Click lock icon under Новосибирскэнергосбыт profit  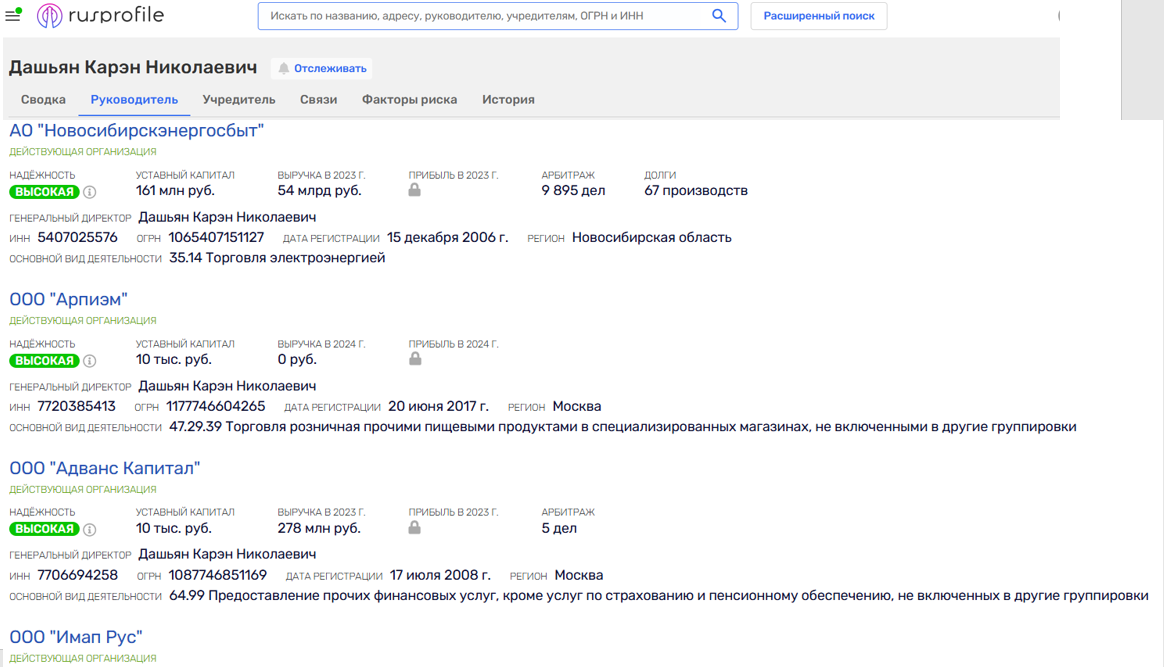[414, 190]
